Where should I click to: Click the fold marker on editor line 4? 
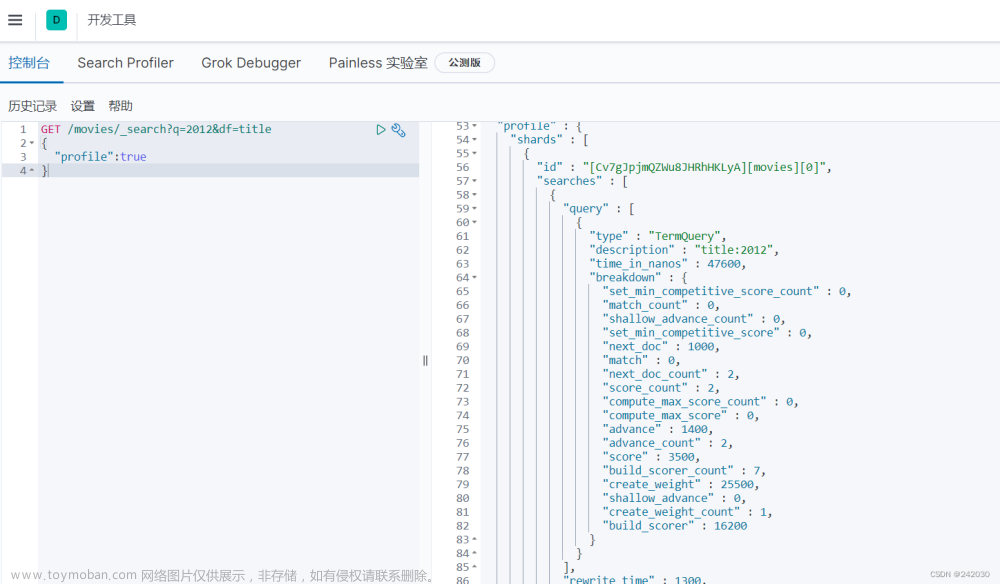(x=32, y=171)
